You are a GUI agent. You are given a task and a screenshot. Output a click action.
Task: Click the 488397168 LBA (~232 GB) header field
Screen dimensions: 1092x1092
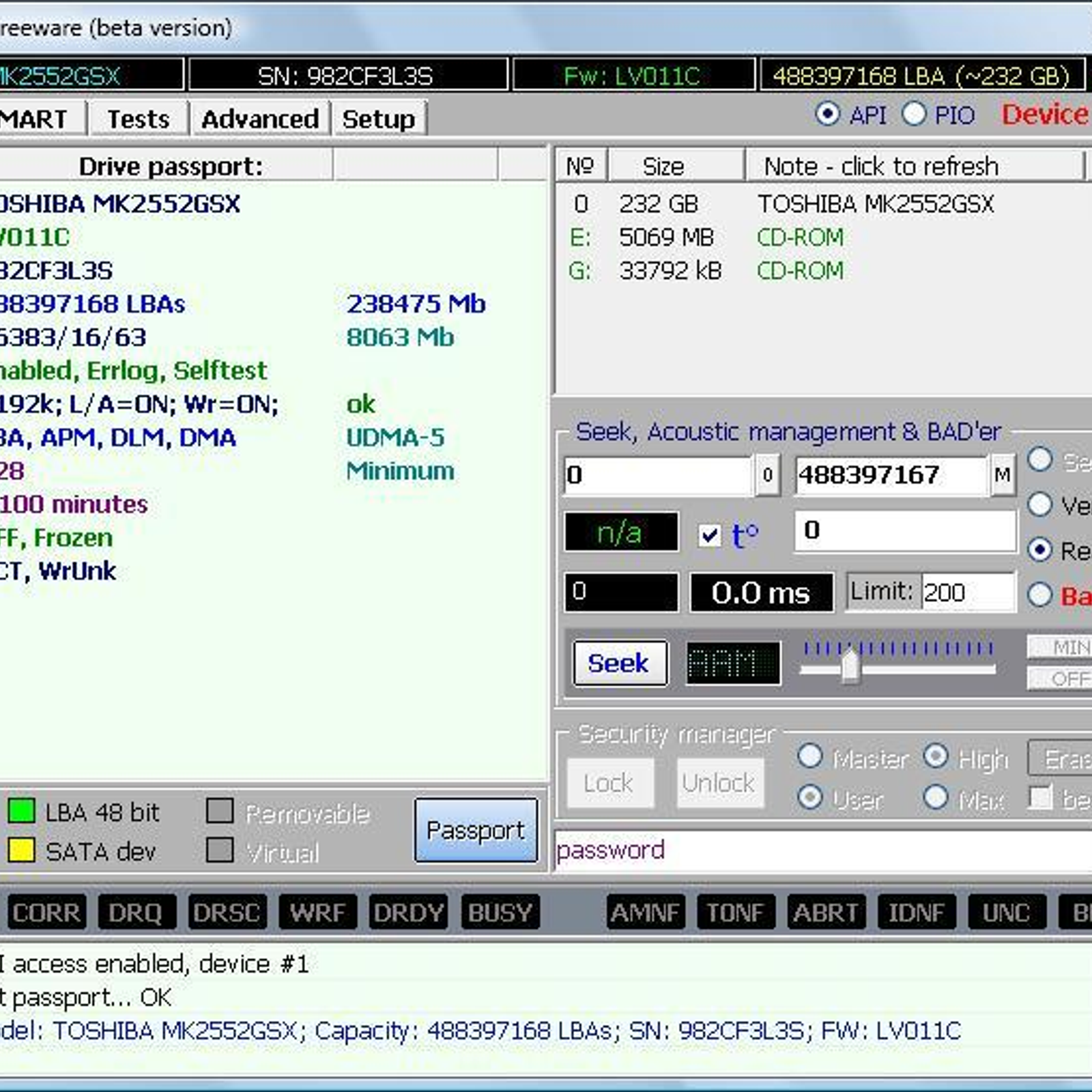[x=922, y=75]
